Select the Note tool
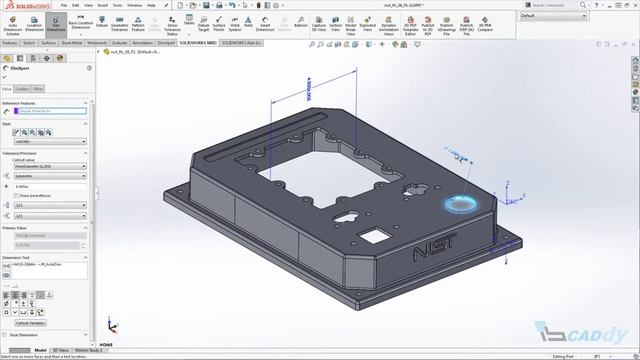This screenshot has width=640, height=360. click(248, 22)
